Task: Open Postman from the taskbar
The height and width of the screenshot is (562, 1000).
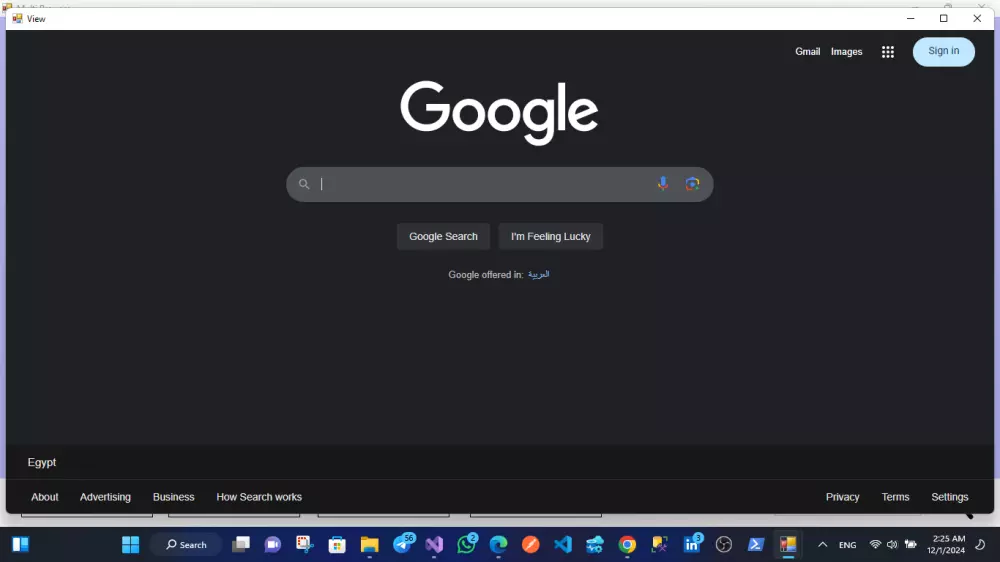Action: (531, 545)
